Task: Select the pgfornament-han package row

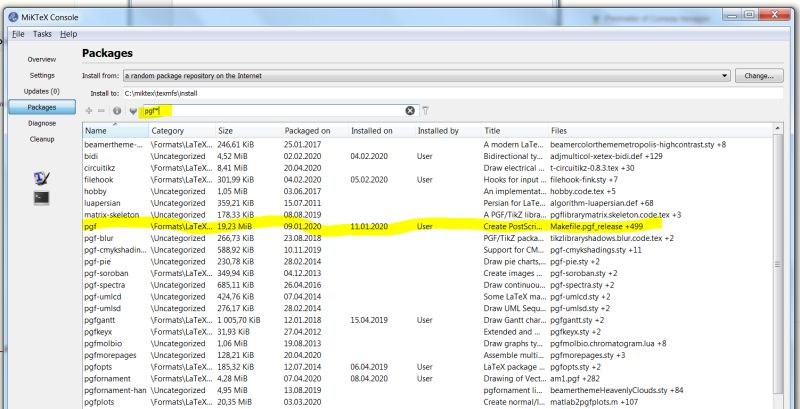Action: [x=428, y=391]
